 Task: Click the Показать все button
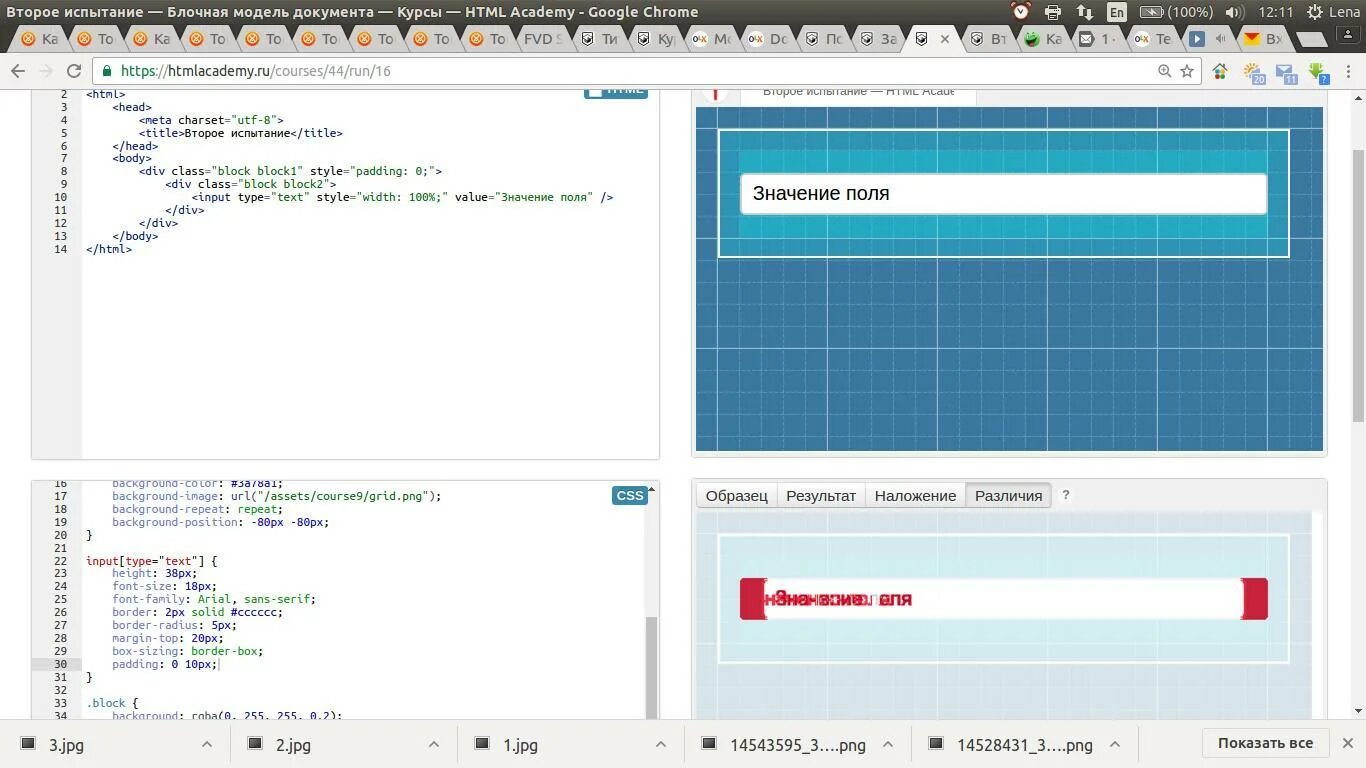coord(1265,743)
